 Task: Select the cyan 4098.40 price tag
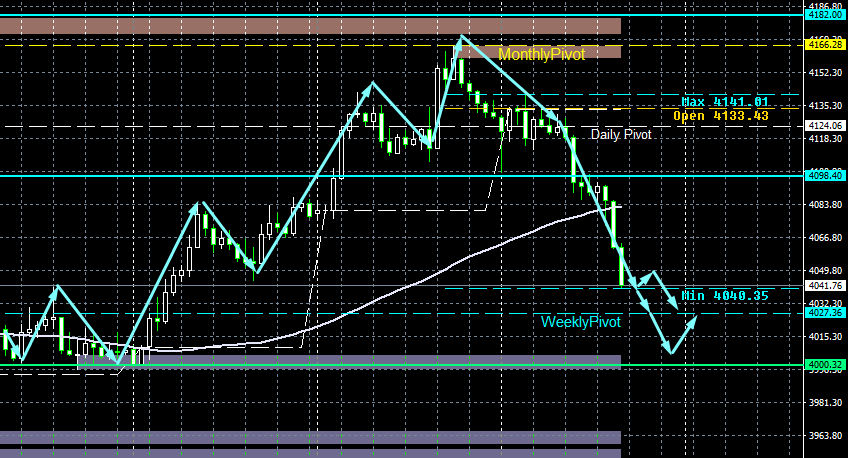[x=825, y=175]
